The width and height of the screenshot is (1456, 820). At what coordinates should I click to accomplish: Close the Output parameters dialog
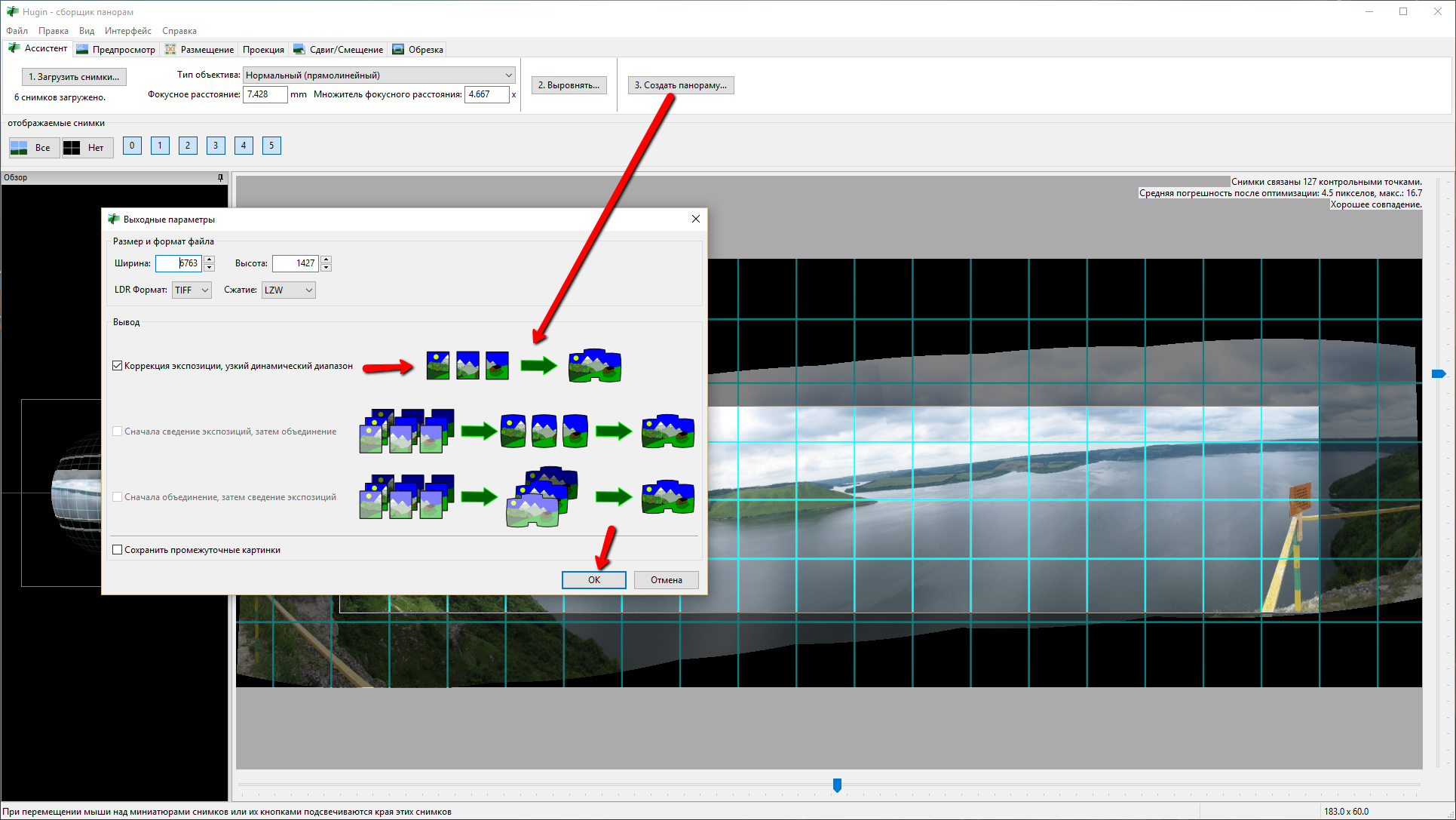(x=695, y=219)
